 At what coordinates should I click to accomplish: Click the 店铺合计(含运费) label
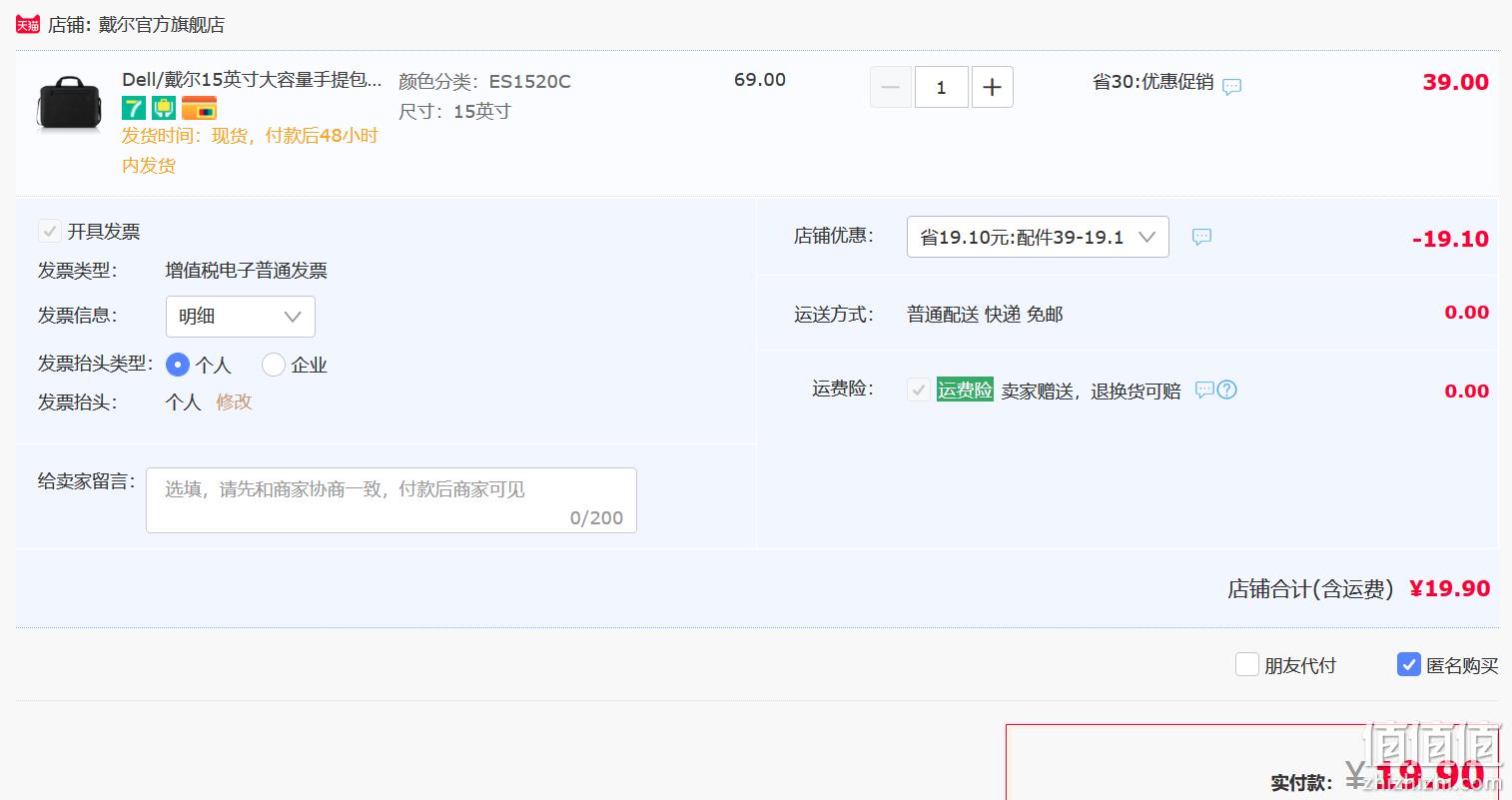(x=1310, y=589)
